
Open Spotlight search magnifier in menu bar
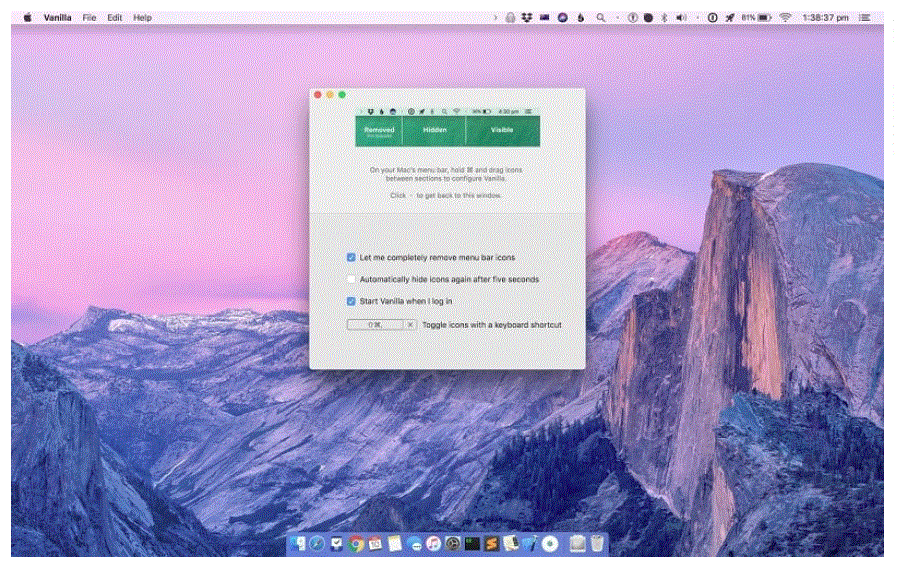click(x=600, y=18)
